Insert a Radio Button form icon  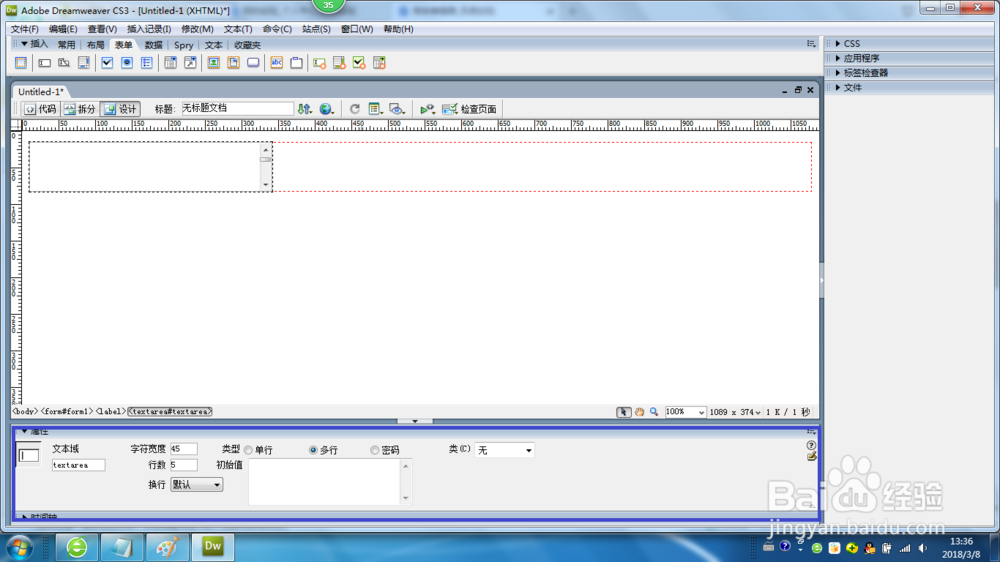[127, 63]
